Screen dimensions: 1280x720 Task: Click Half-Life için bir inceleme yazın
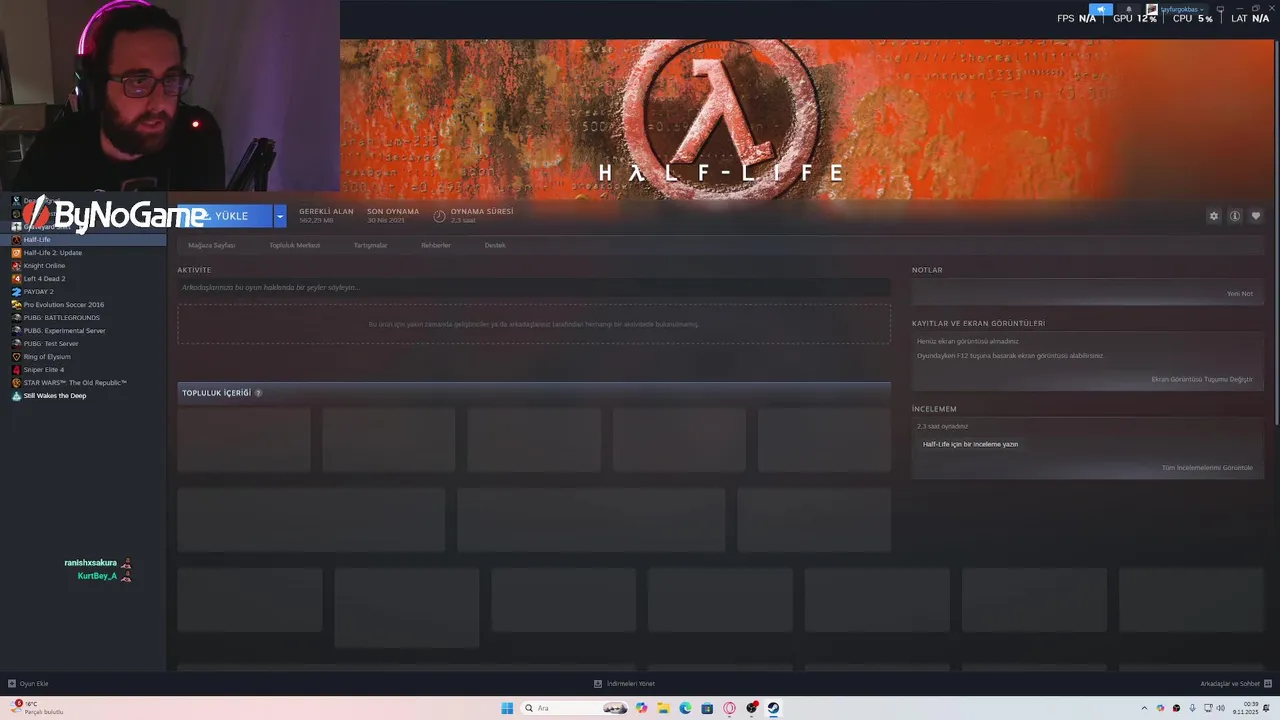(x=970, y=444)
